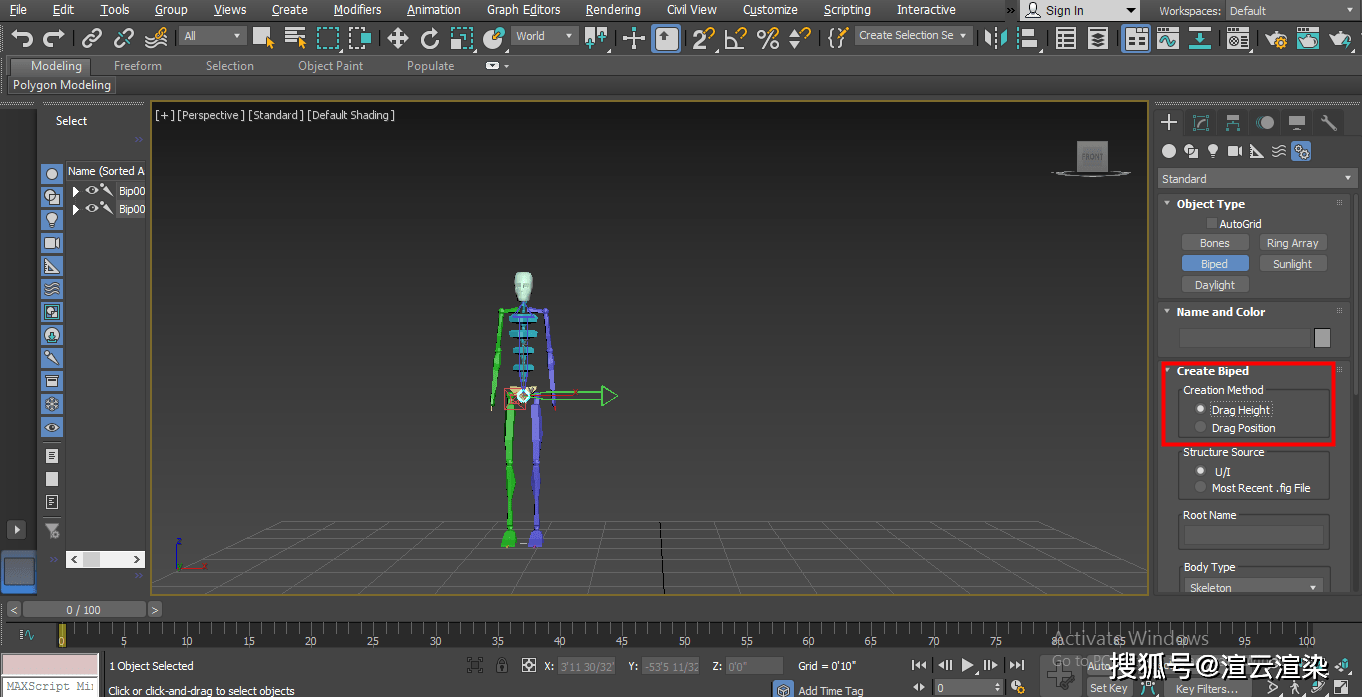Toggle visibility eye of first Bip00 object
Viewport: 1362px width, 697px height.
pos(91,190)
